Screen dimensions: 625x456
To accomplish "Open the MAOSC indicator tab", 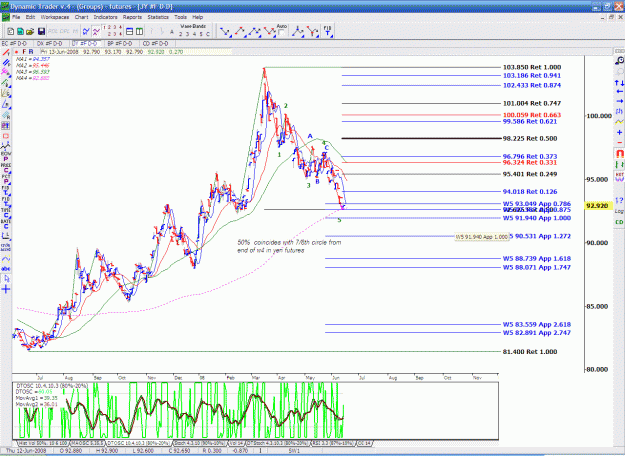I will point(87,443).
